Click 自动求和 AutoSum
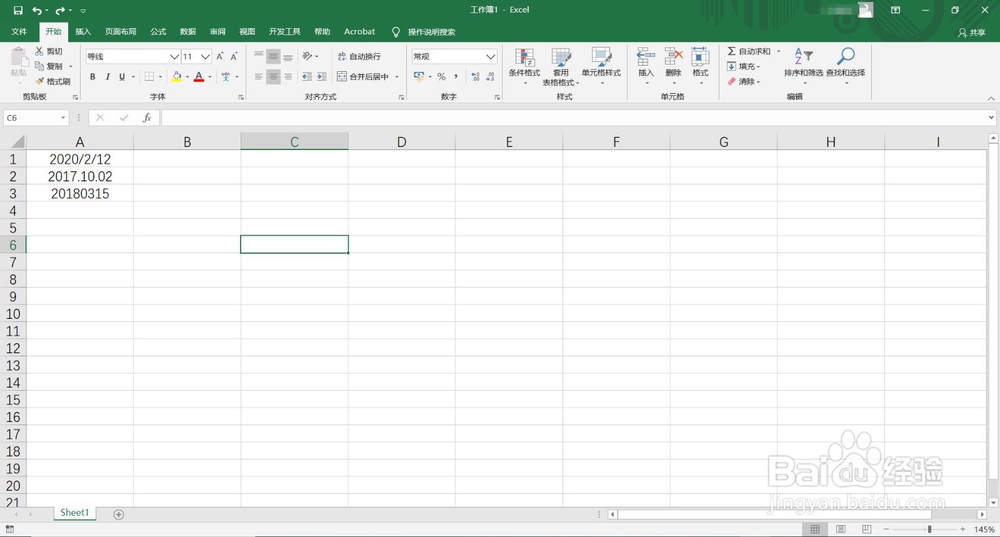This screenshot has width=1000, height=537. point(749,51)
